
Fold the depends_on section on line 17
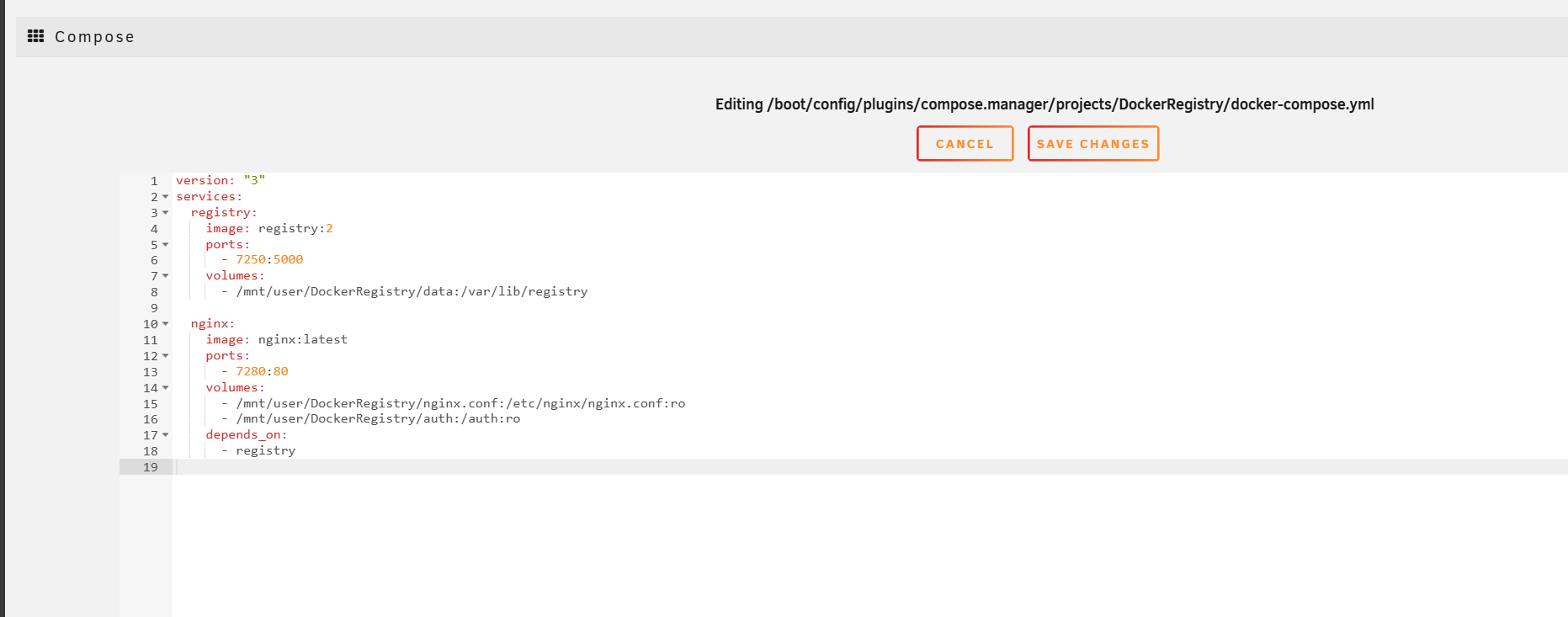[166, 435]
